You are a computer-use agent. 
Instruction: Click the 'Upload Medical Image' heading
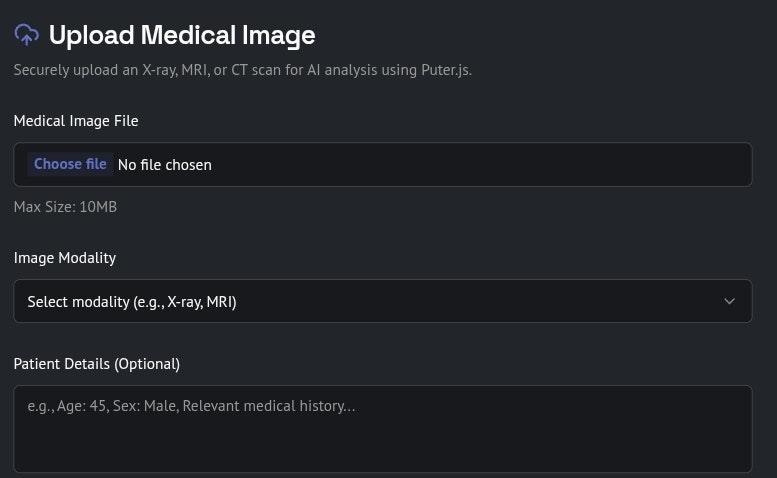[x=181, y=36]
